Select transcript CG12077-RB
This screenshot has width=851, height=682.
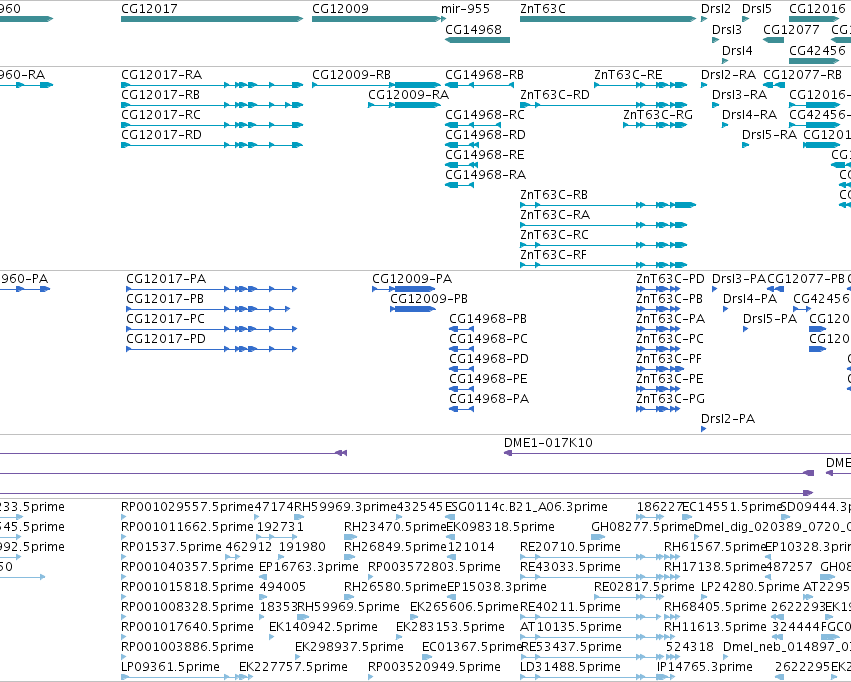(x=774, y=85)
